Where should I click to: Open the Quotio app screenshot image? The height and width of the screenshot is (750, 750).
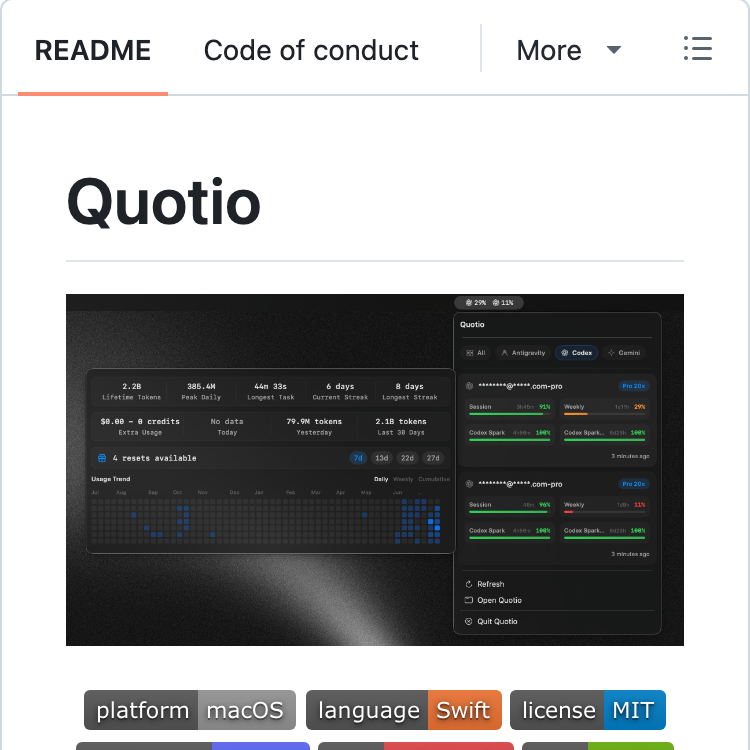coord(375,470)
